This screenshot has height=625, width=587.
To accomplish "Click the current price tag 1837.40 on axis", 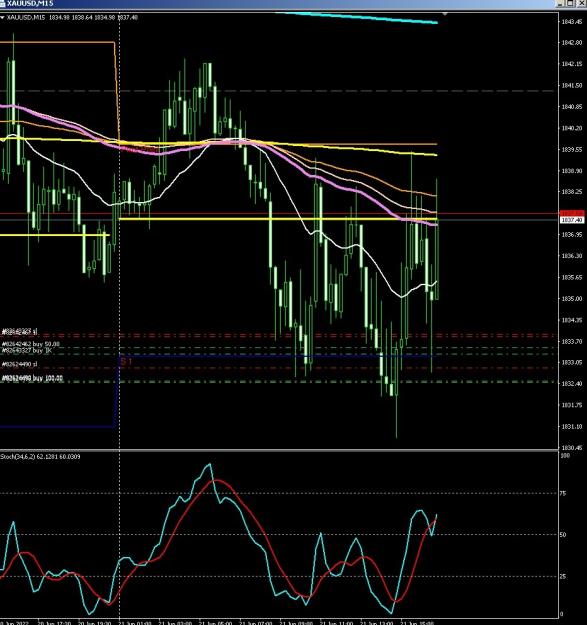I will (x=572, y=220).
